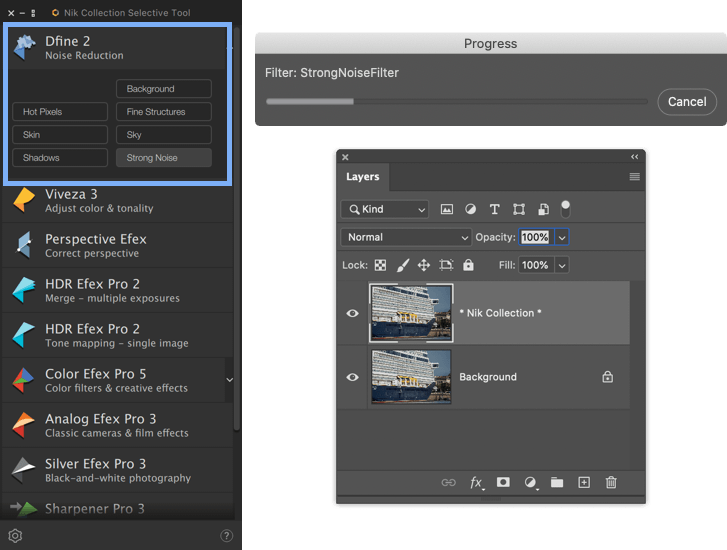The width and height of the screenshot is (727, 550).
Task: Click the link layers icon
Action: [448, 483]
